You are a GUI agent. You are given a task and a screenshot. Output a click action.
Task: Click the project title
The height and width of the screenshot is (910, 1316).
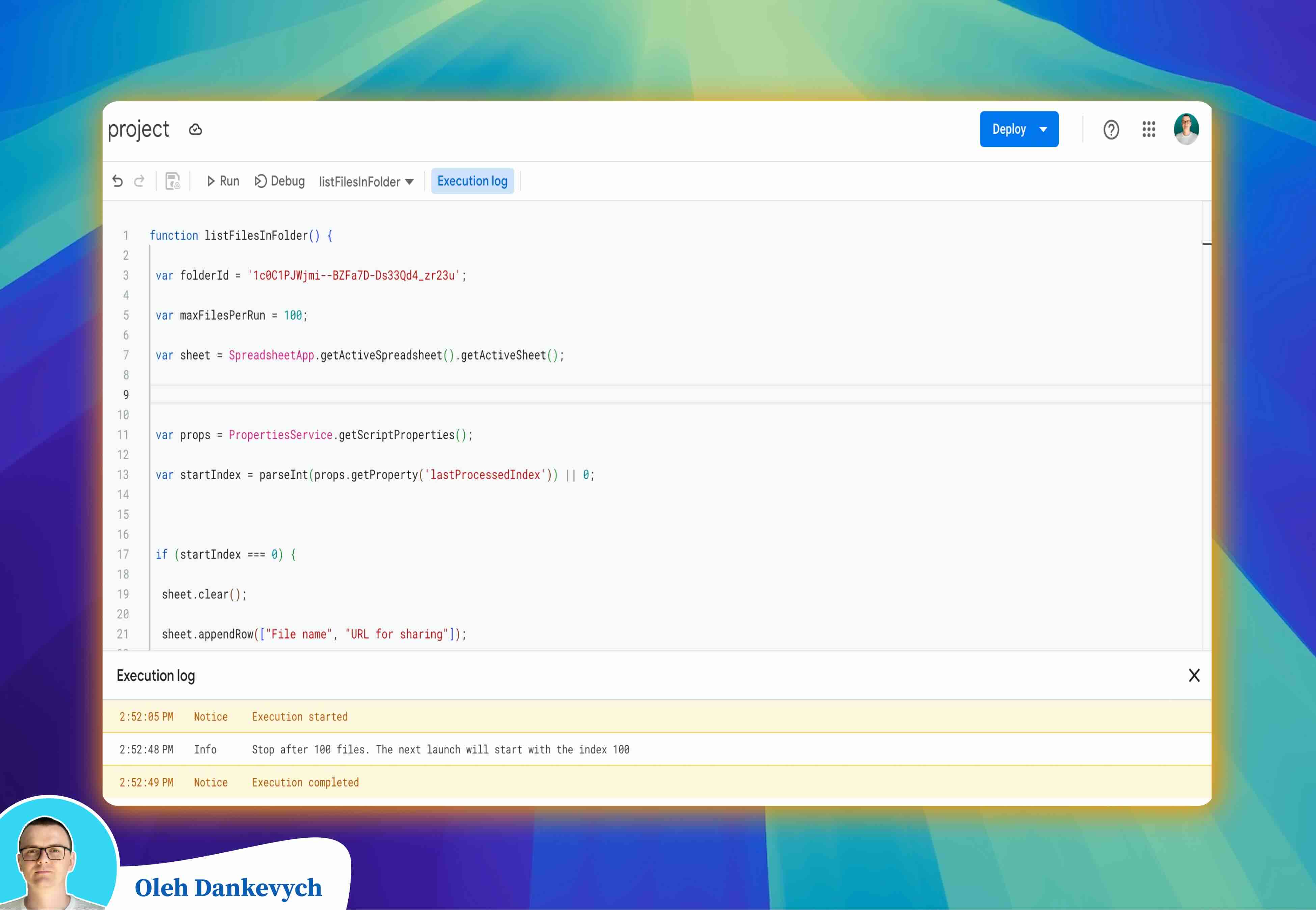[138, 130]
